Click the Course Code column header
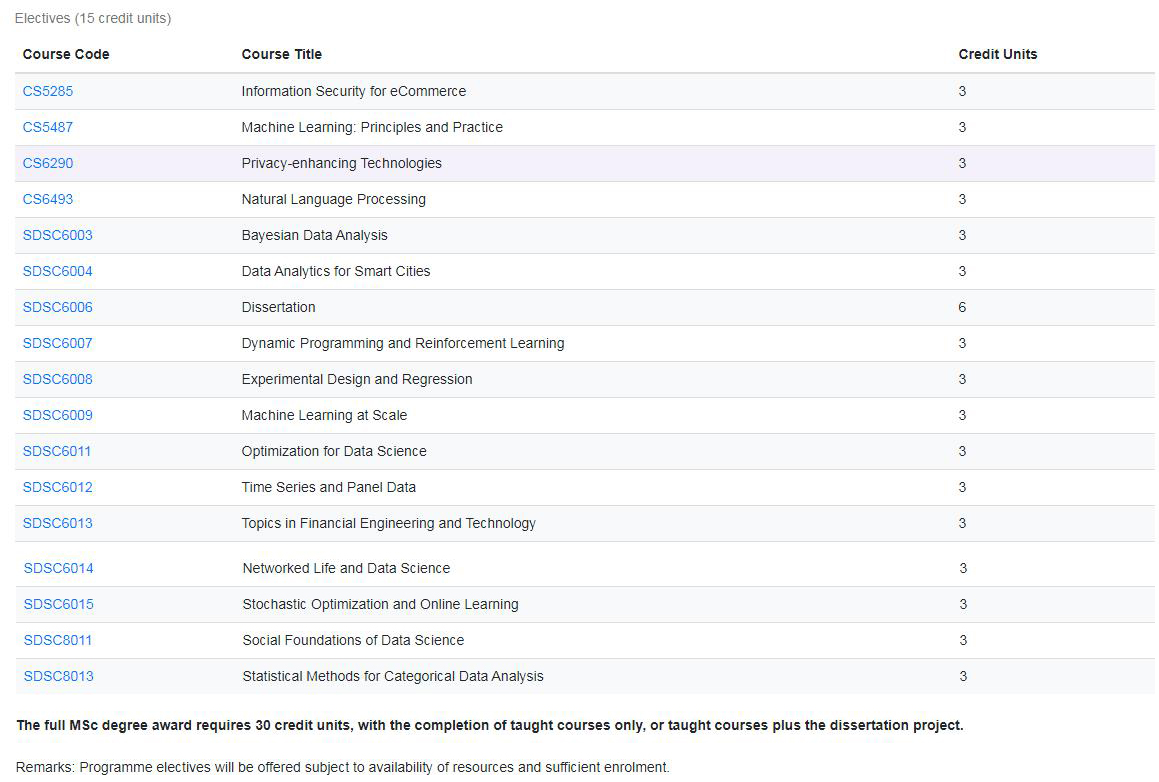Screen dimensions: 1159x782 66,54
